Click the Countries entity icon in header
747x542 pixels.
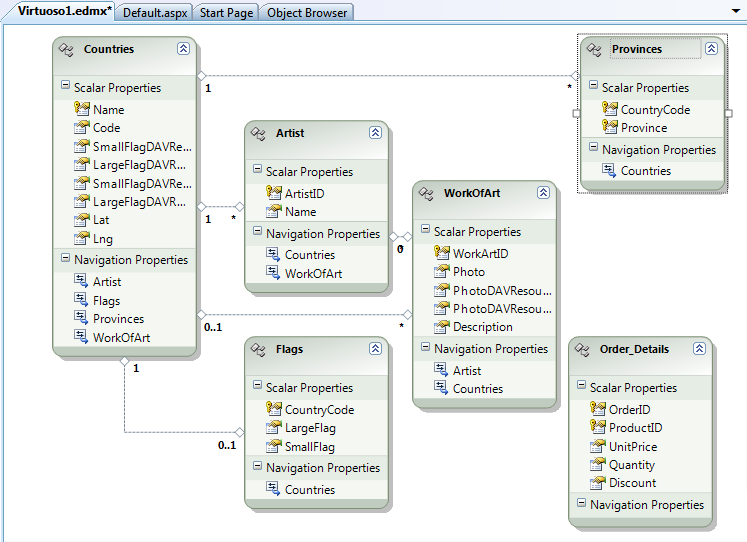pos(67,49)
